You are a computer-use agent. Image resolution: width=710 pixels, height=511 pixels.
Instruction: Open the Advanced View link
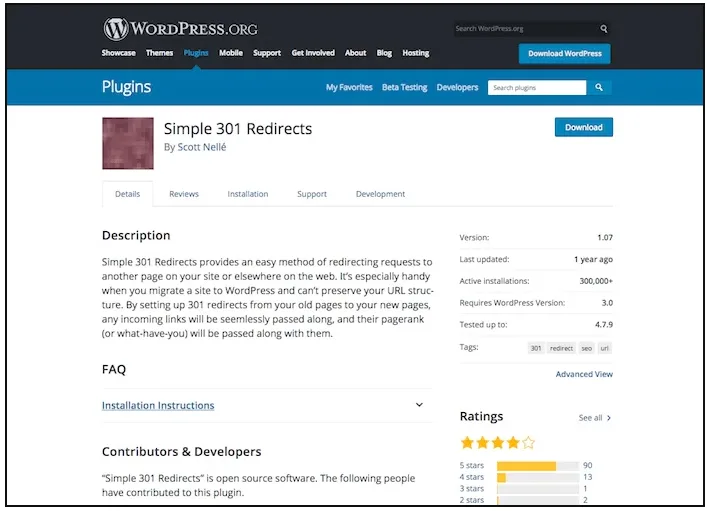584,374
